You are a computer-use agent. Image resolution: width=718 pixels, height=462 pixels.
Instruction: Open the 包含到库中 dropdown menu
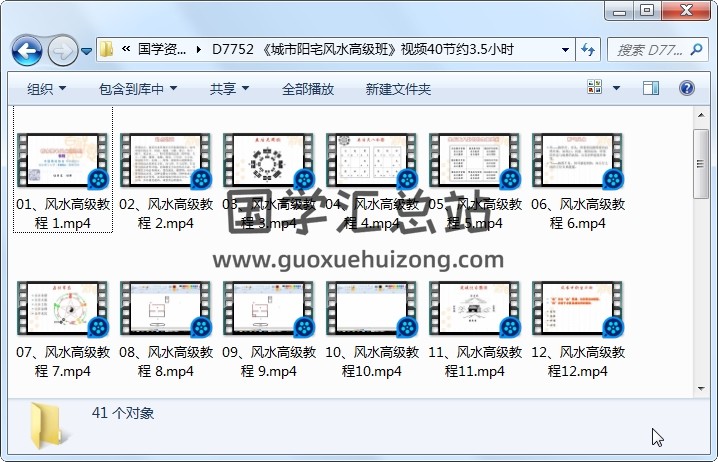tap(137, 89)
